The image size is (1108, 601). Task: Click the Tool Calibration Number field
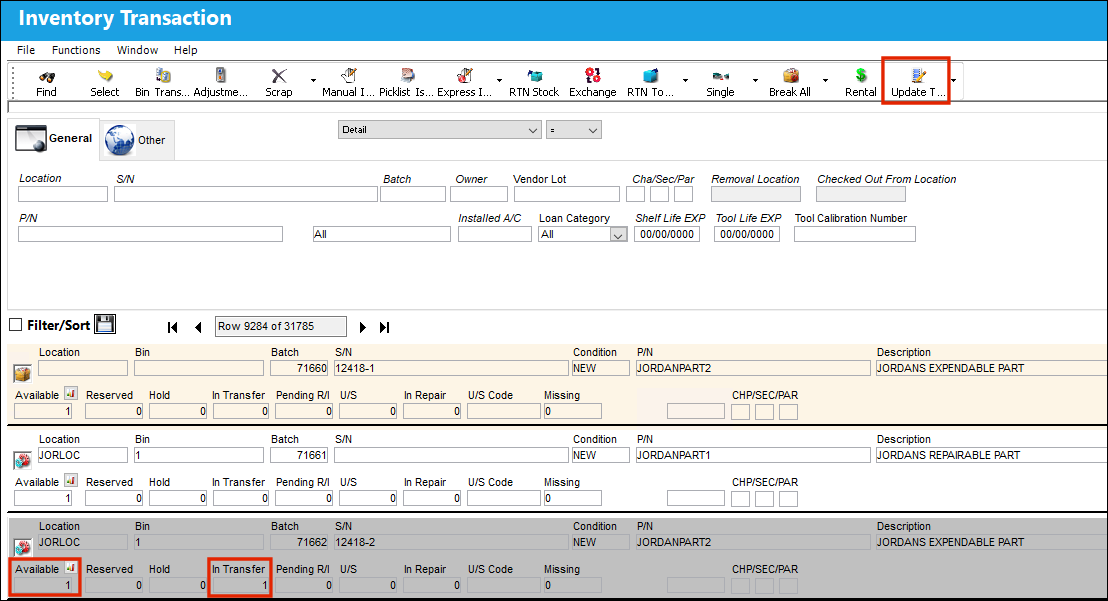[x=855, y=234]
